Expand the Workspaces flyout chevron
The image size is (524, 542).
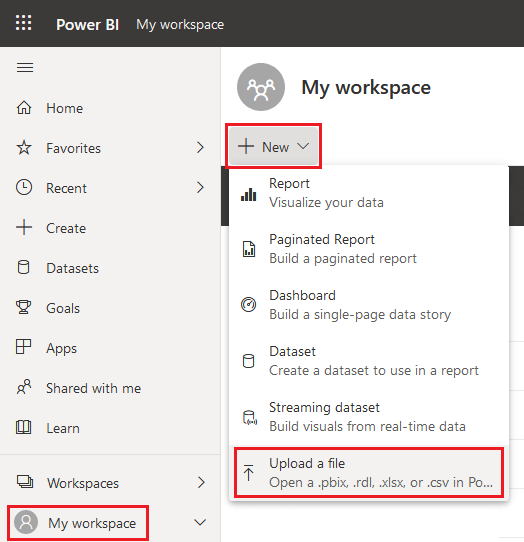click(201, 482)
